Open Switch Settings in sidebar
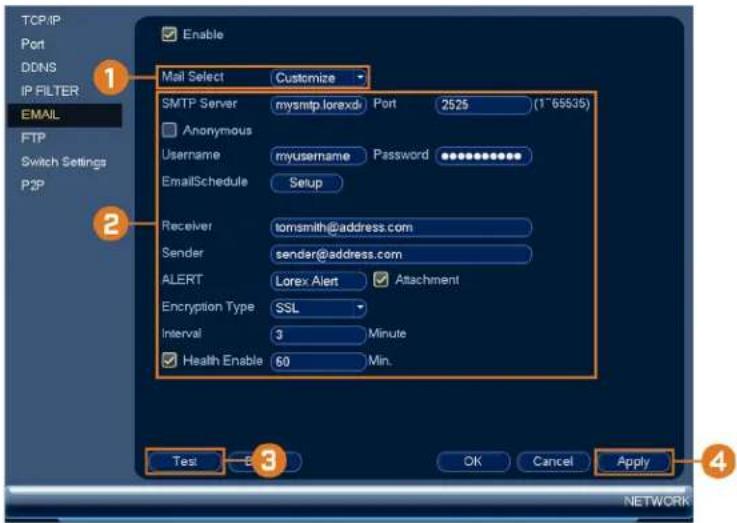The image size is (737, 523). tap(63, 162)
